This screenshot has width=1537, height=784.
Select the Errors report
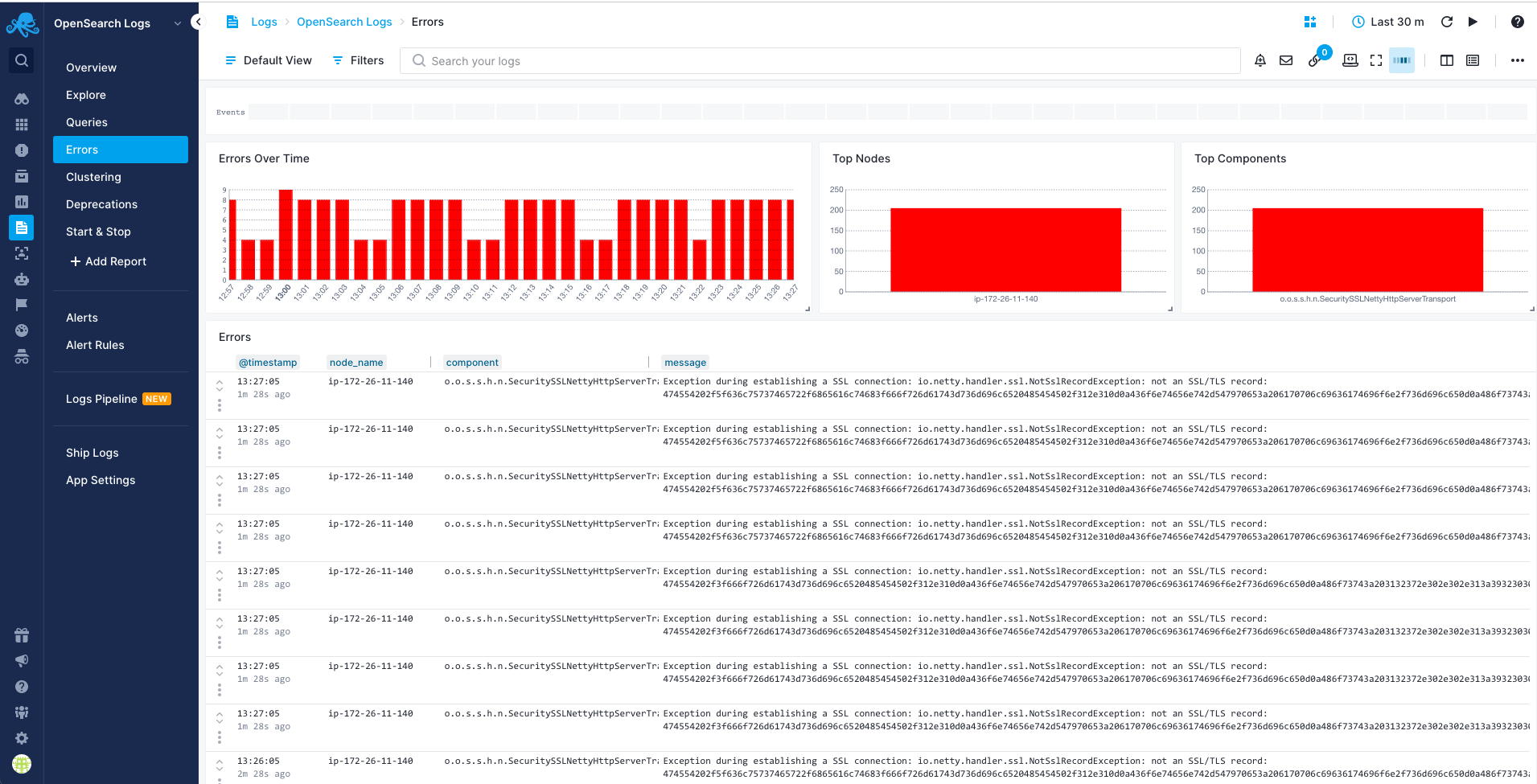(121, 150)
